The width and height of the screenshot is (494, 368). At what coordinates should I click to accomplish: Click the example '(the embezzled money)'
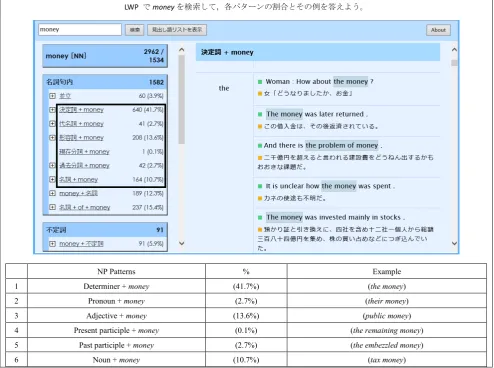(387, 345)
